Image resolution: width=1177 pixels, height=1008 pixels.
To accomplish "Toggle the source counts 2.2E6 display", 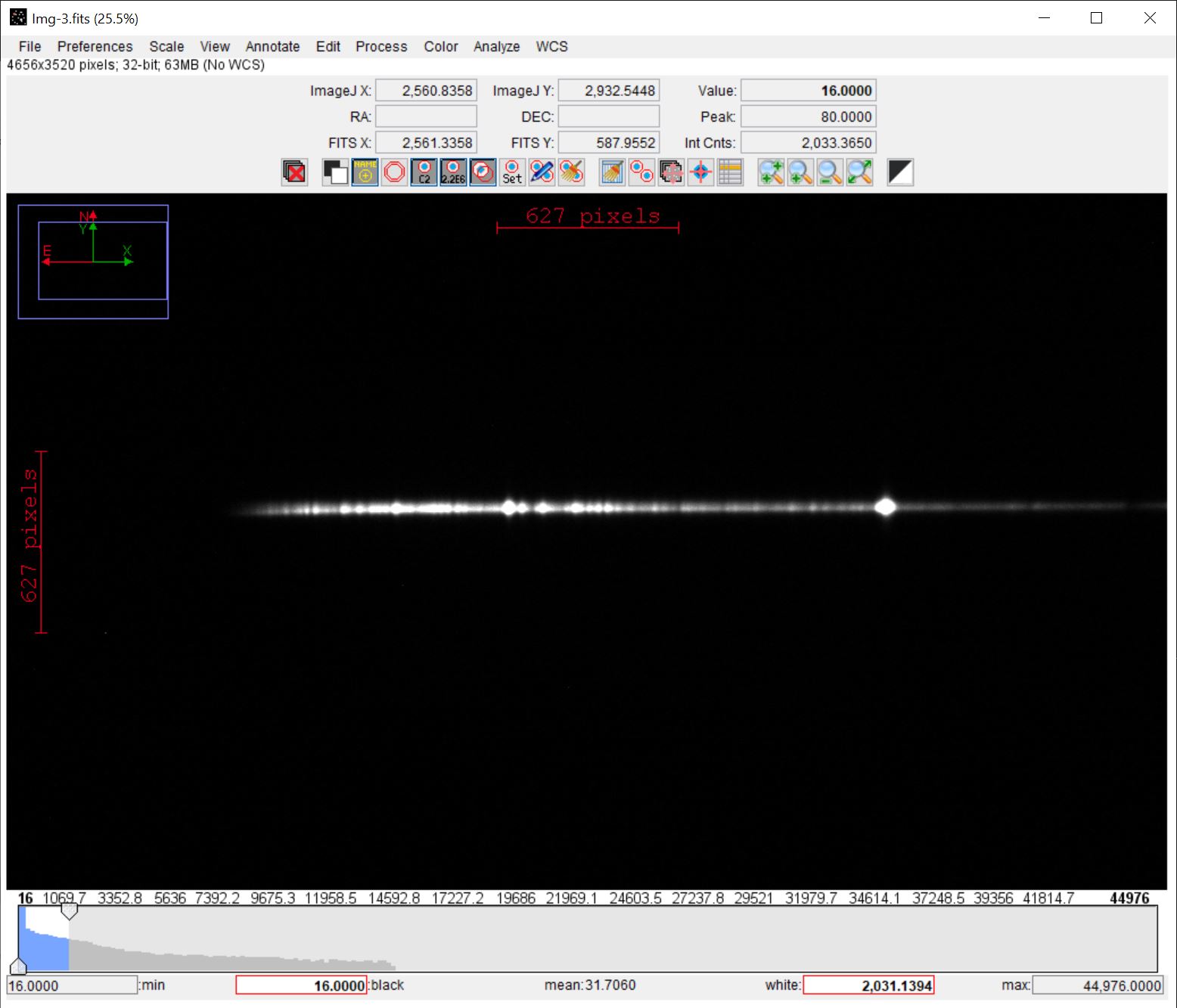I will [453, 172].
